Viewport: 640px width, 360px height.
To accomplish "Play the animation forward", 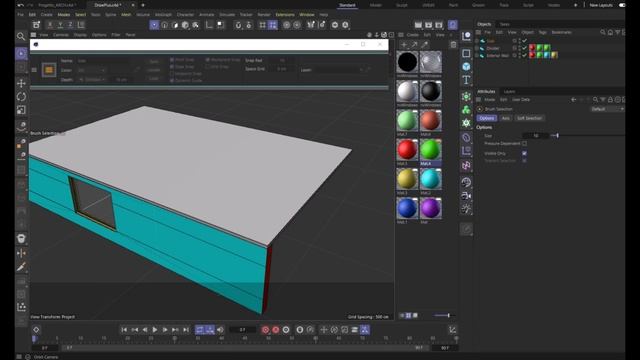I will [155, 330].
